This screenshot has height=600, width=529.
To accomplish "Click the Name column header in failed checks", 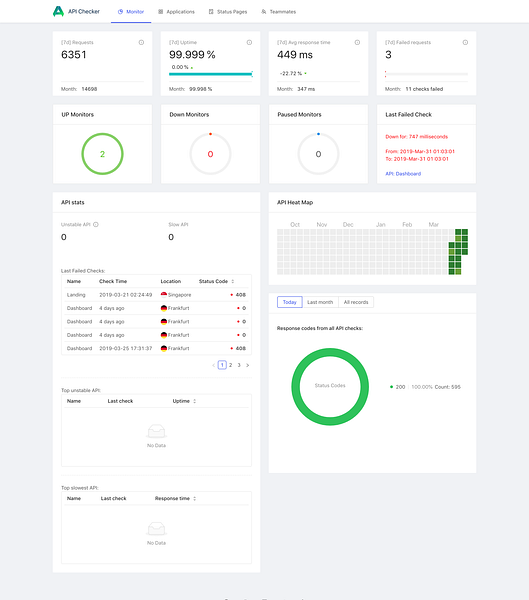I will point(74,281).
